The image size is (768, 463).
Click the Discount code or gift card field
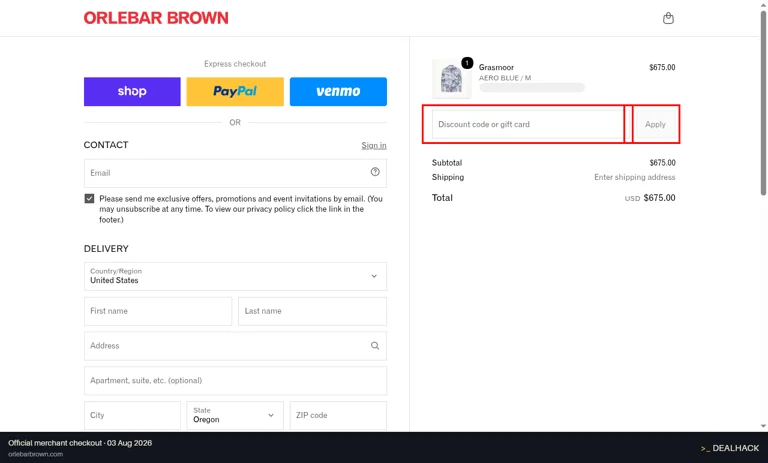(x=528, y=124)
